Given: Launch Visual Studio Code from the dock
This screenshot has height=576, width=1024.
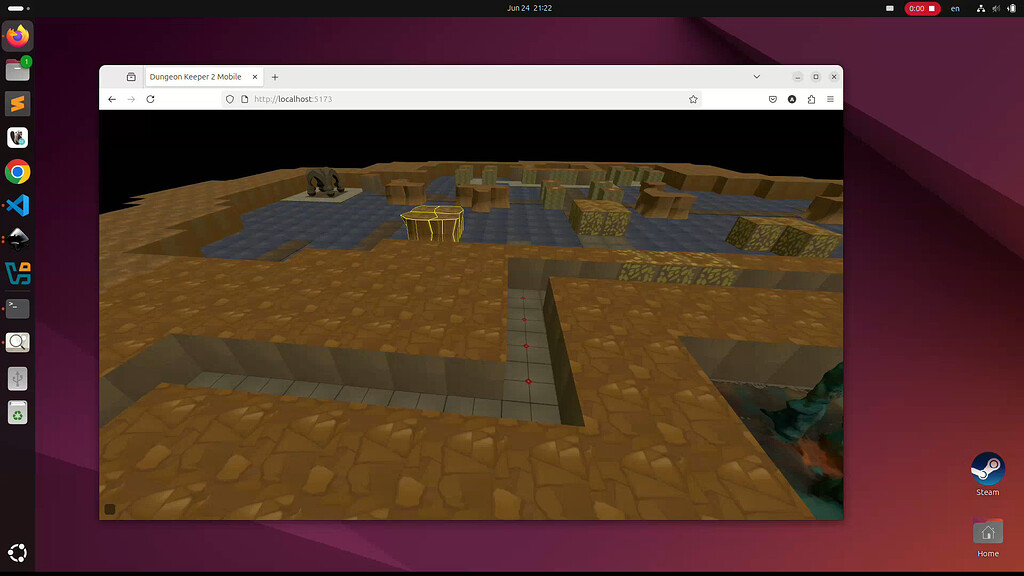Looking at the screenshot, I should [17, 206].
